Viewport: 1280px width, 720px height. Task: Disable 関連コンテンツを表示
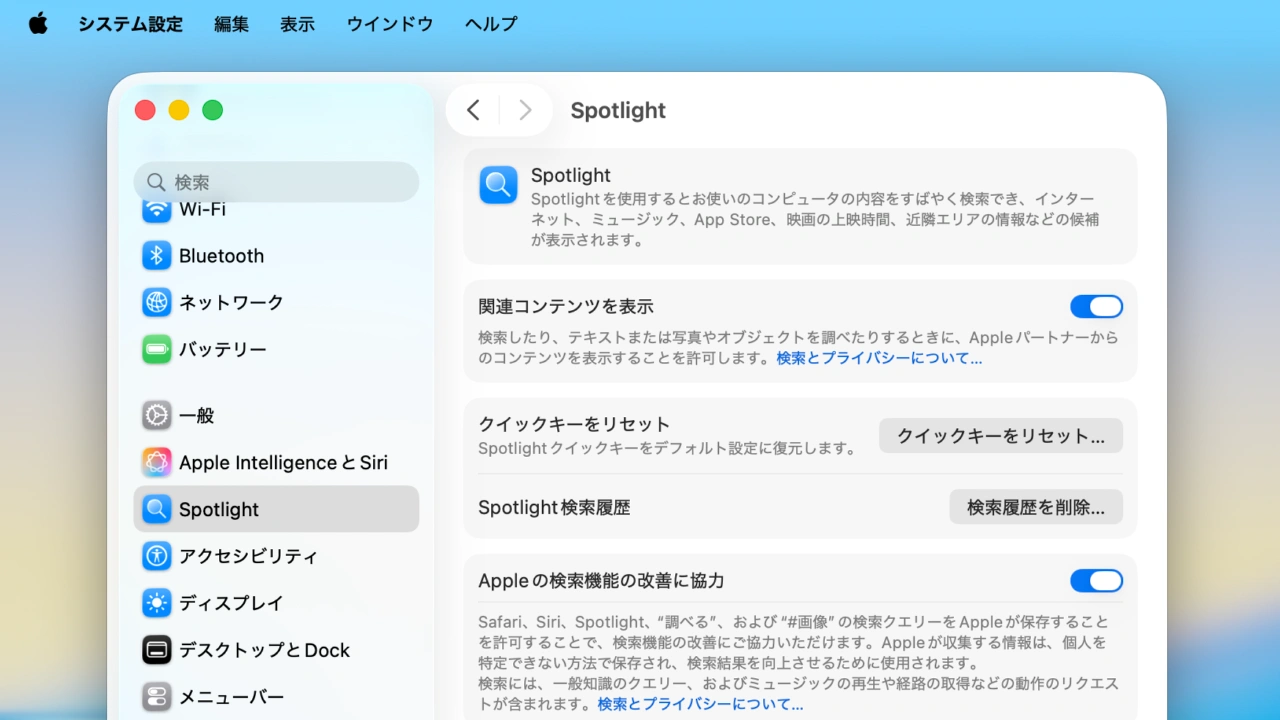(1097, 306)
